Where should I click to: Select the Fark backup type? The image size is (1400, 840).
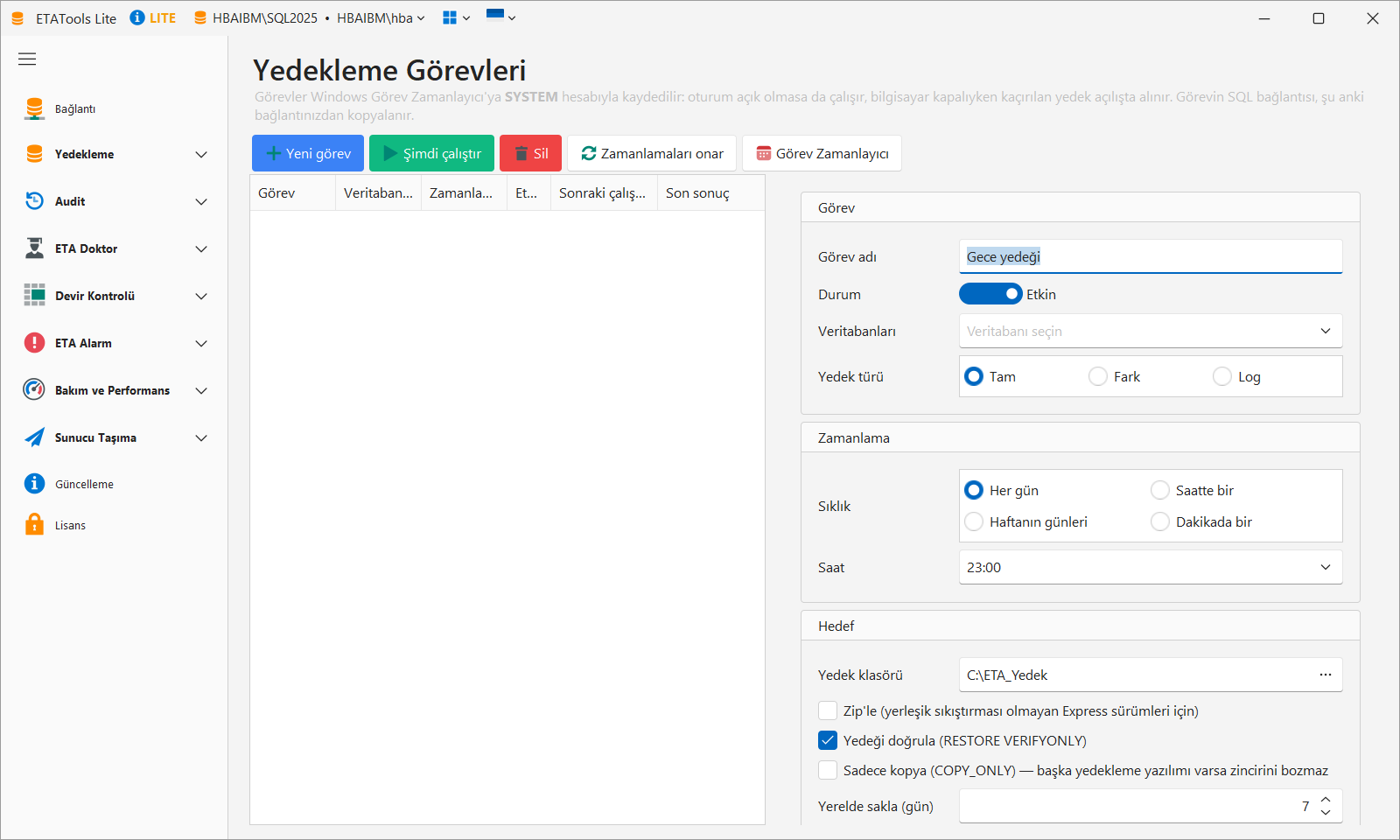(x=1098, y=376)
